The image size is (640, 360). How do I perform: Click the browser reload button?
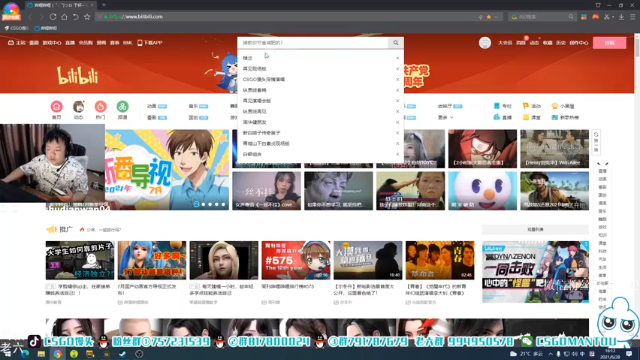click(53, 17)
